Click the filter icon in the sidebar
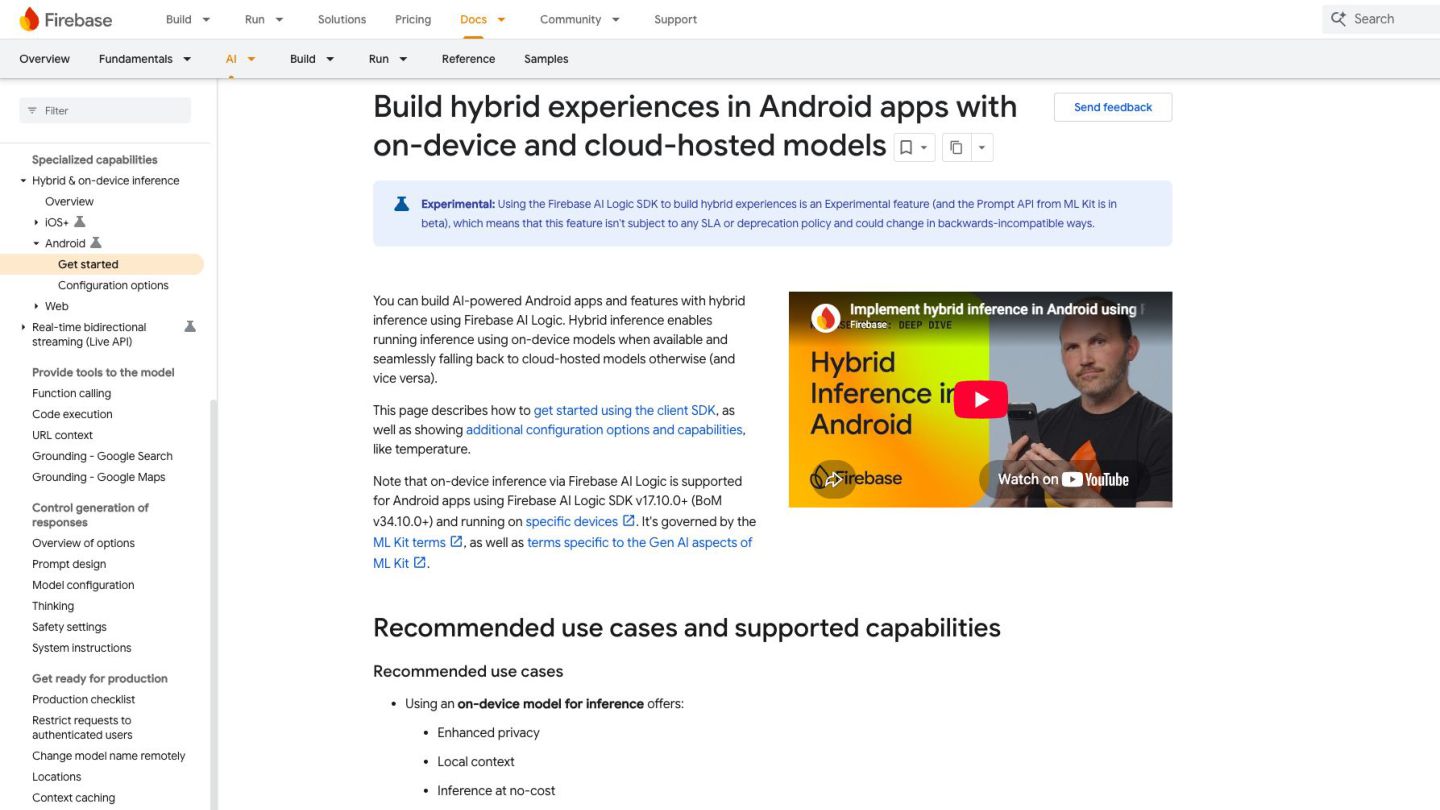Screen dimensions: 1440x810 click(32, 111)
